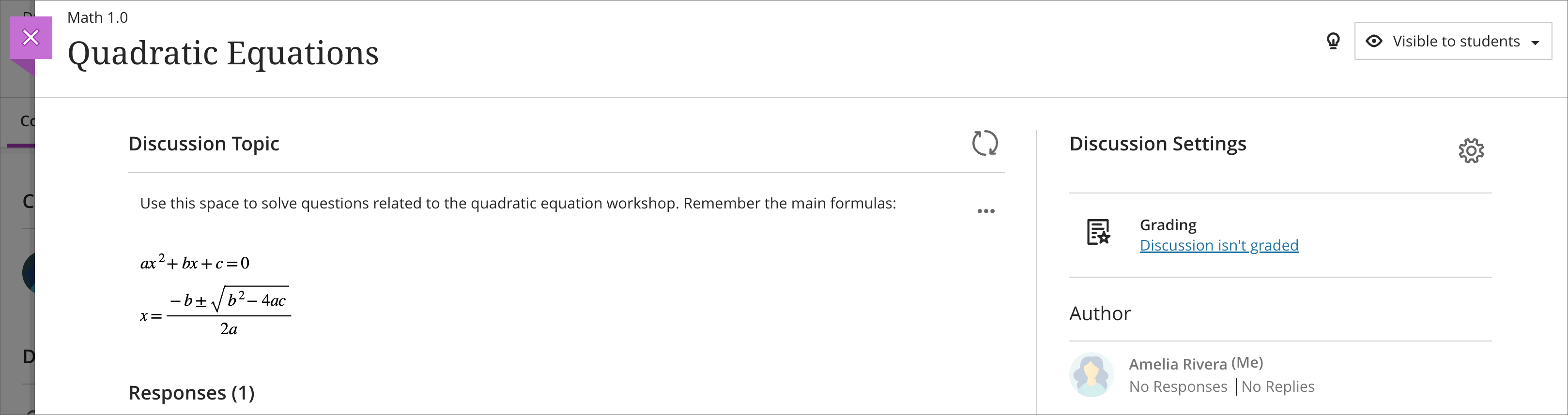
Task: Toggle visibility state using the eye indicator
Action: click(x=1375, y=41)
